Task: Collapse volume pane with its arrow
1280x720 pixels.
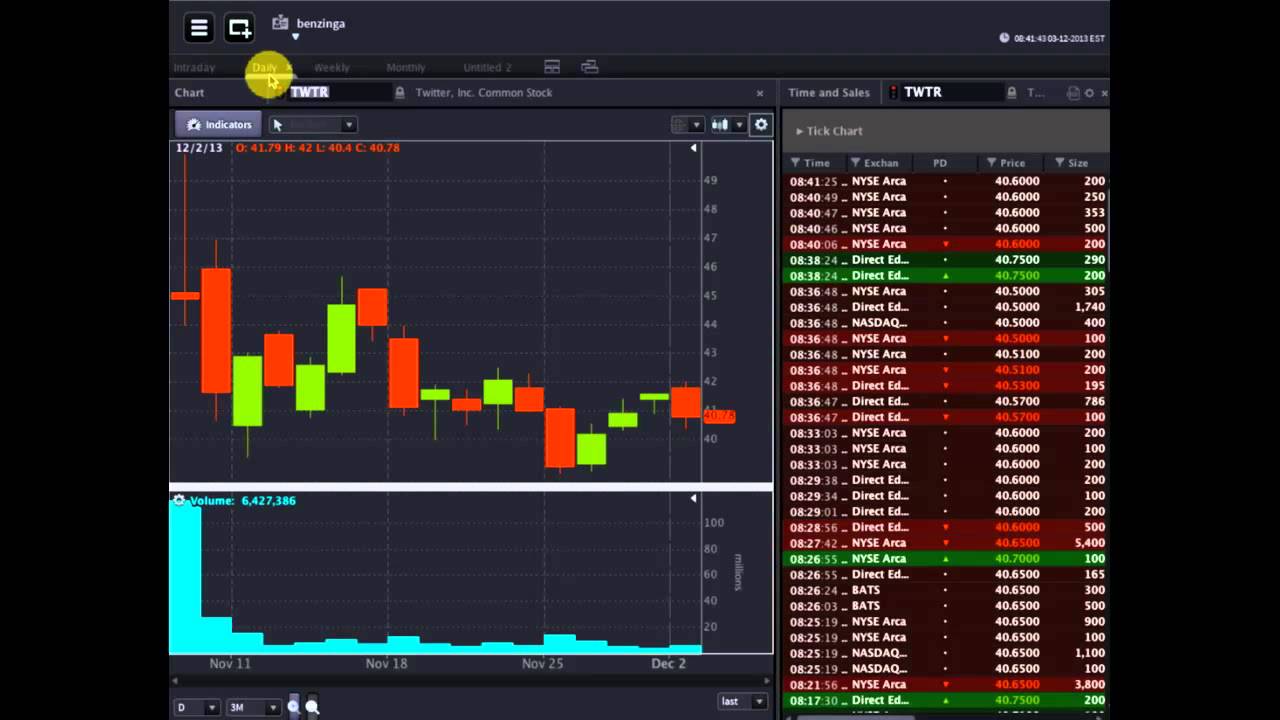Action: (693, 499)
